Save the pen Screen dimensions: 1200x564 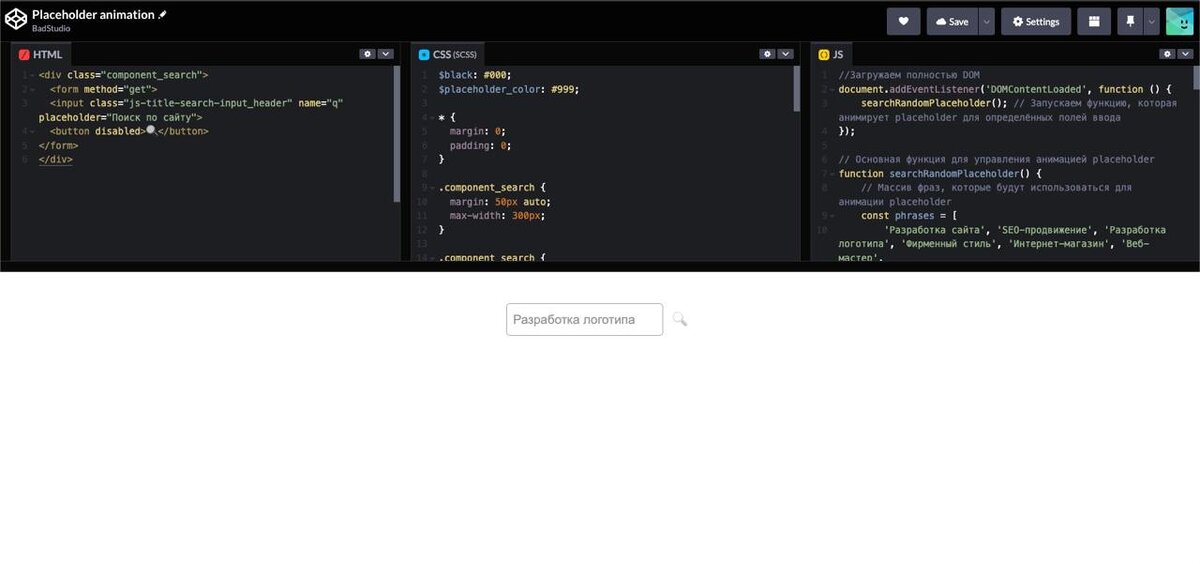pos(952,21)
